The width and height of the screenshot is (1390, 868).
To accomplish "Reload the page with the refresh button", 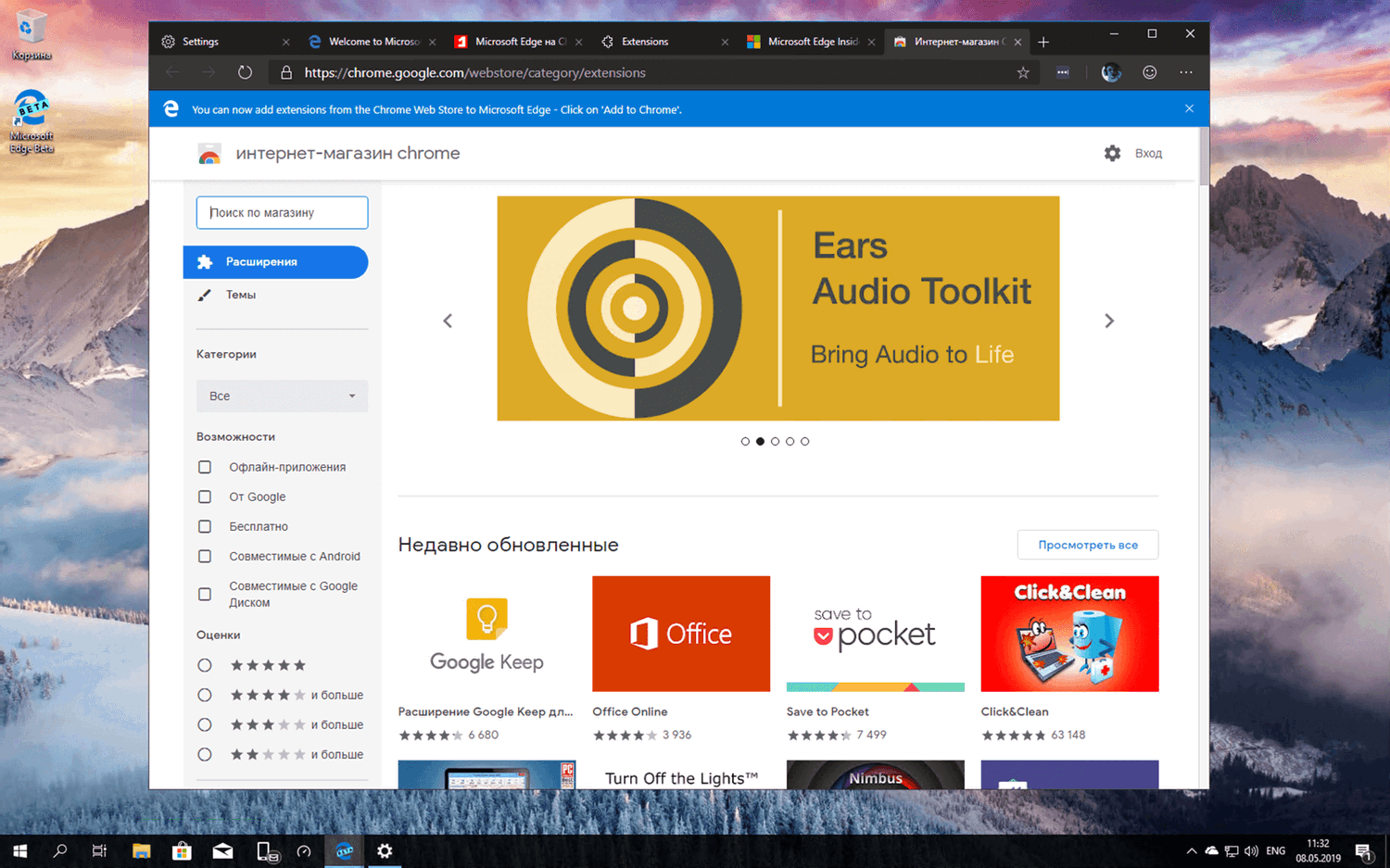I will 245,72.
